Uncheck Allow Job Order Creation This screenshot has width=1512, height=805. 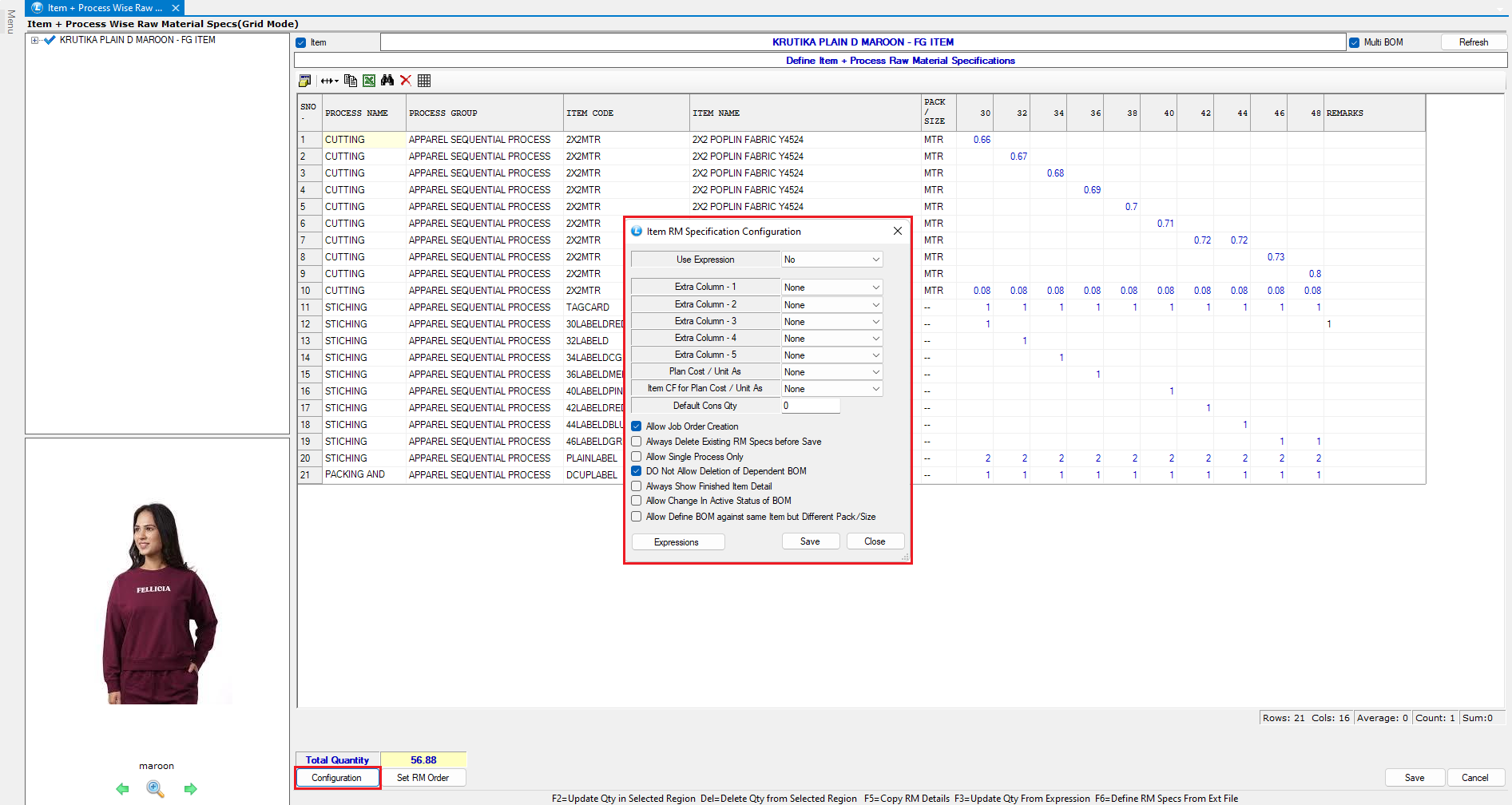coord(637,426)
